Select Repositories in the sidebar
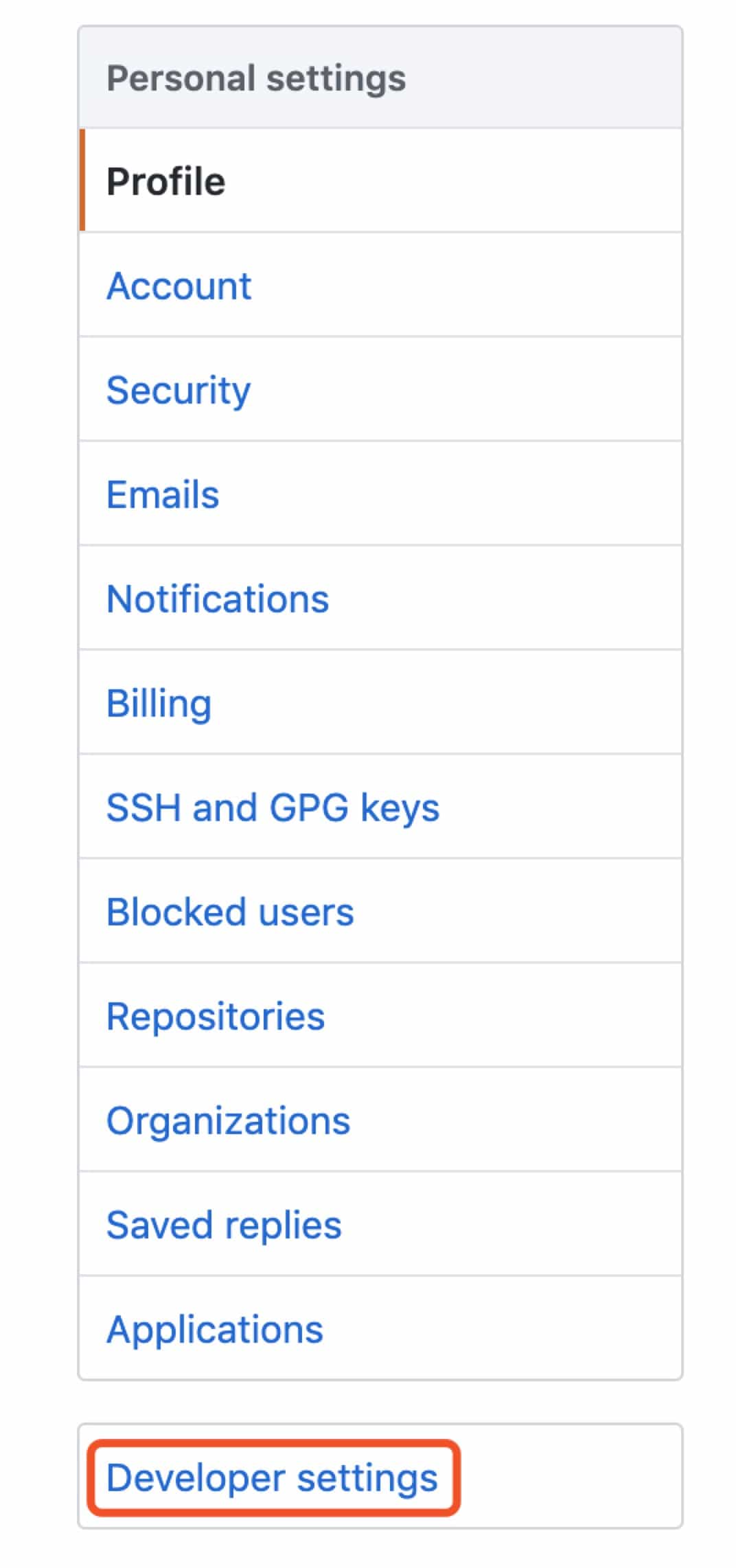Image resolution: width=736 pixels, height=1568 pixels. tap(380, 1015)
